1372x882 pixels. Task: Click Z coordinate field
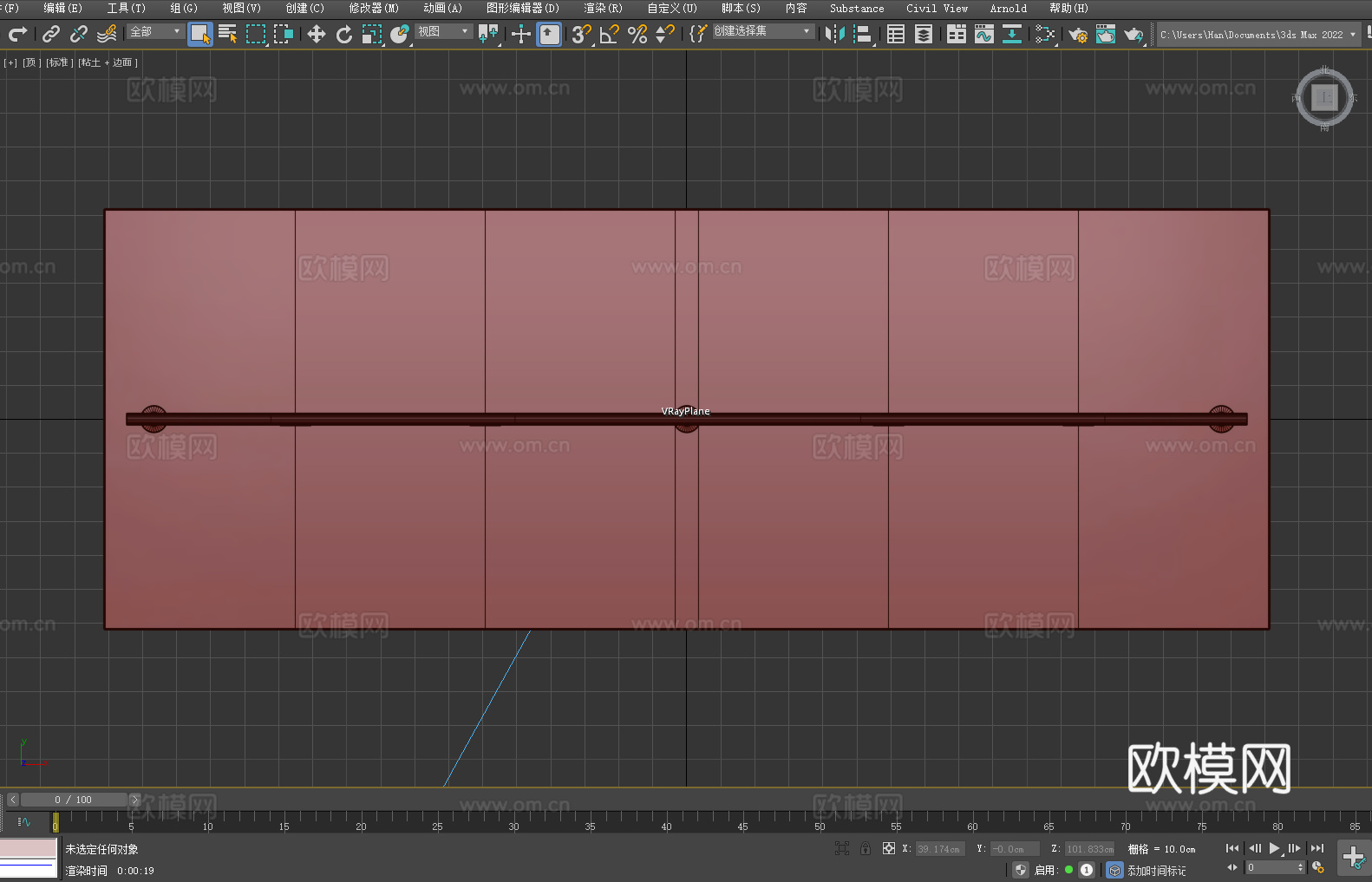click(x=1089, y=849)
